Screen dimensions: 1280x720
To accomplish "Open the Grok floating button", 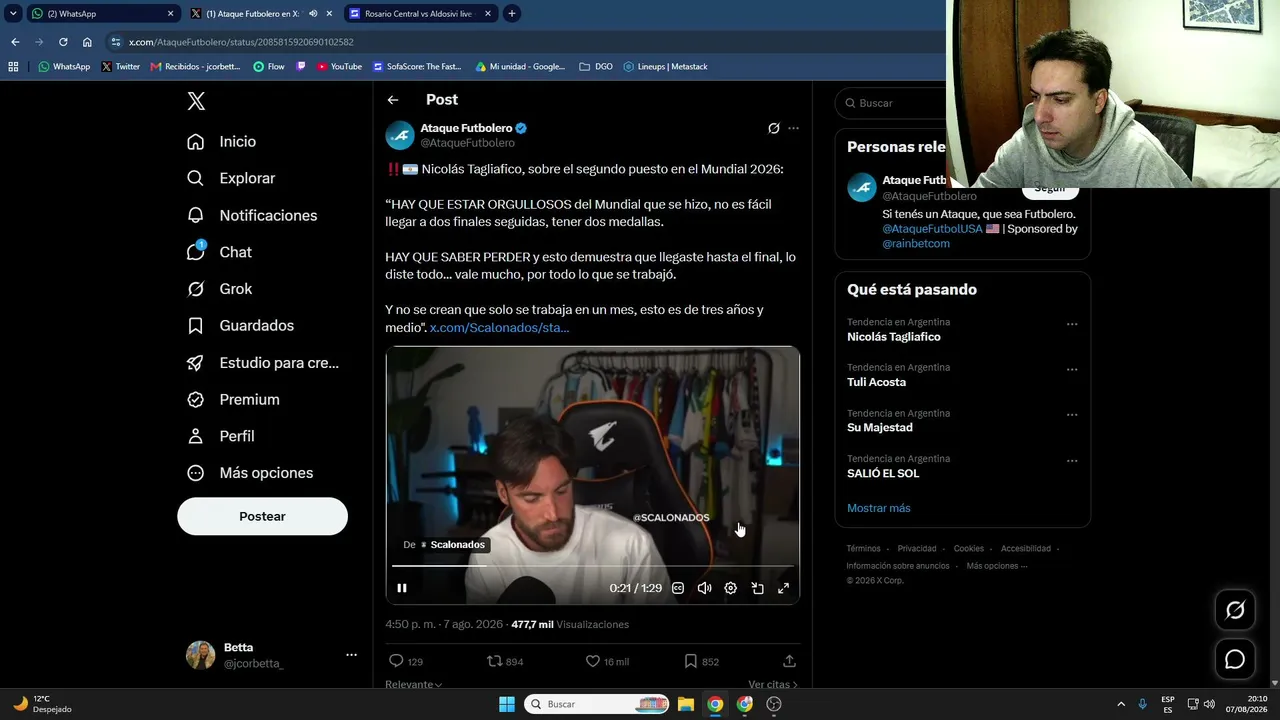I will pyautogui.click(x=1235, y=610).
